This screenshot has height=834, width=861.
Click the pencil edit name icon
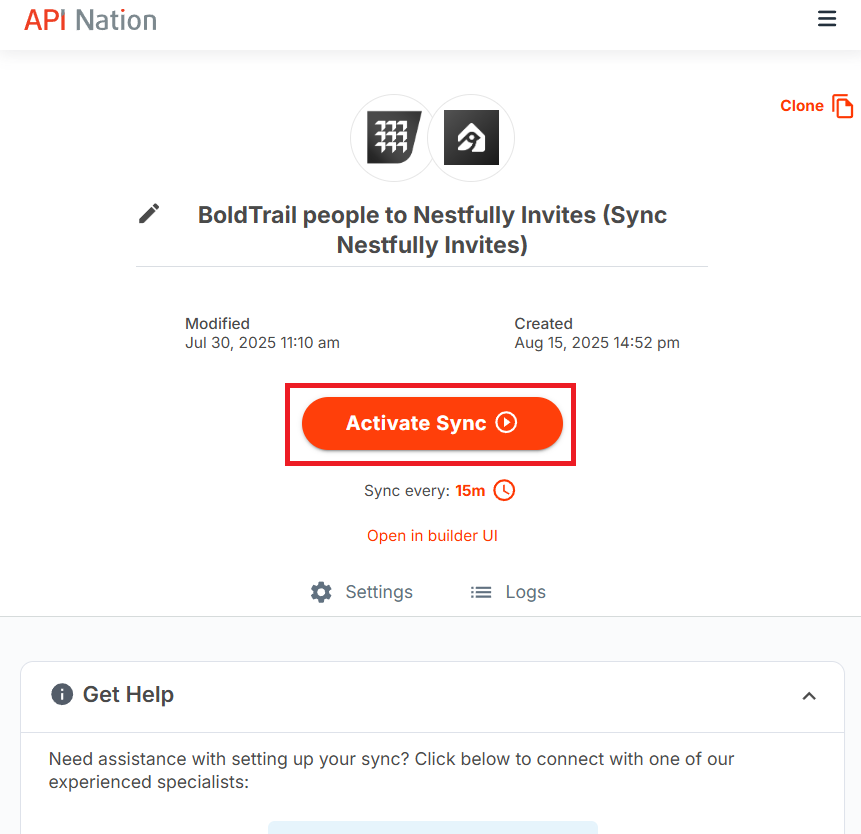pyautogui.click(x=149, y=214)
